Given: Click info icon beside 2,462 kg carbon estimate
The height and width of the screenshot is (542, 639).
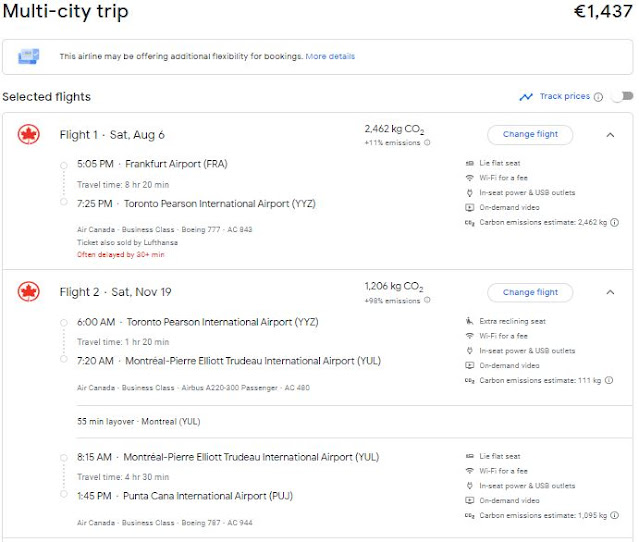Looking at the screenshot, I should (614, 222).
